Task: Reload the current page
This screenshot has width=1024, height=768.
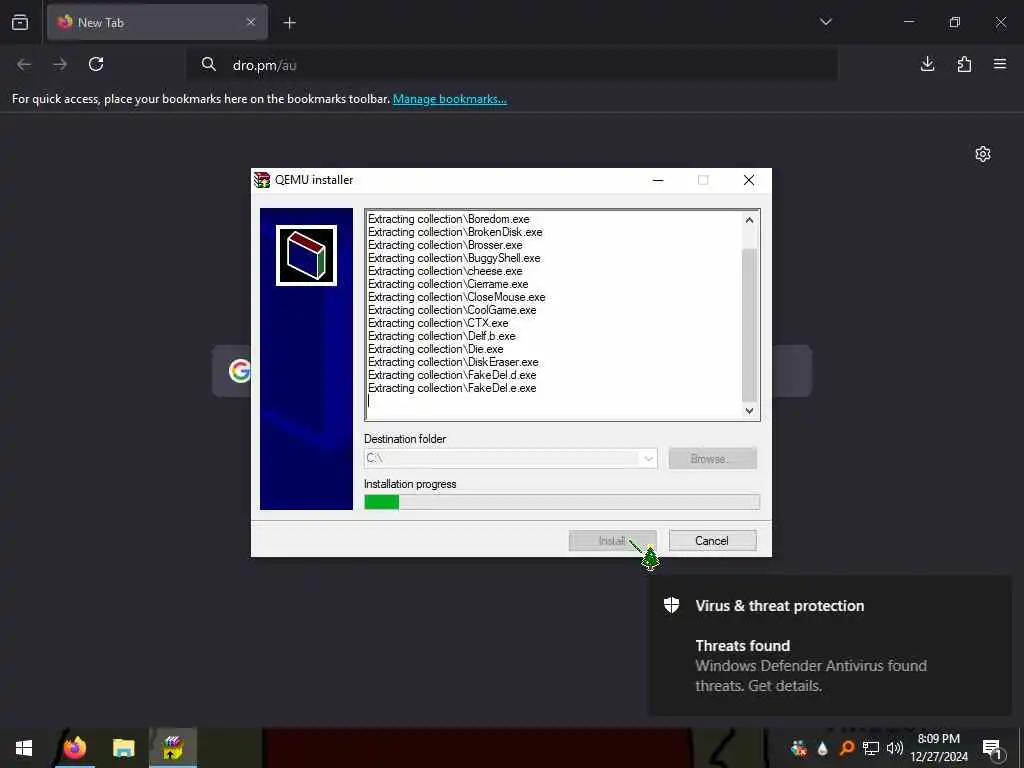Action: pos(96,64)
